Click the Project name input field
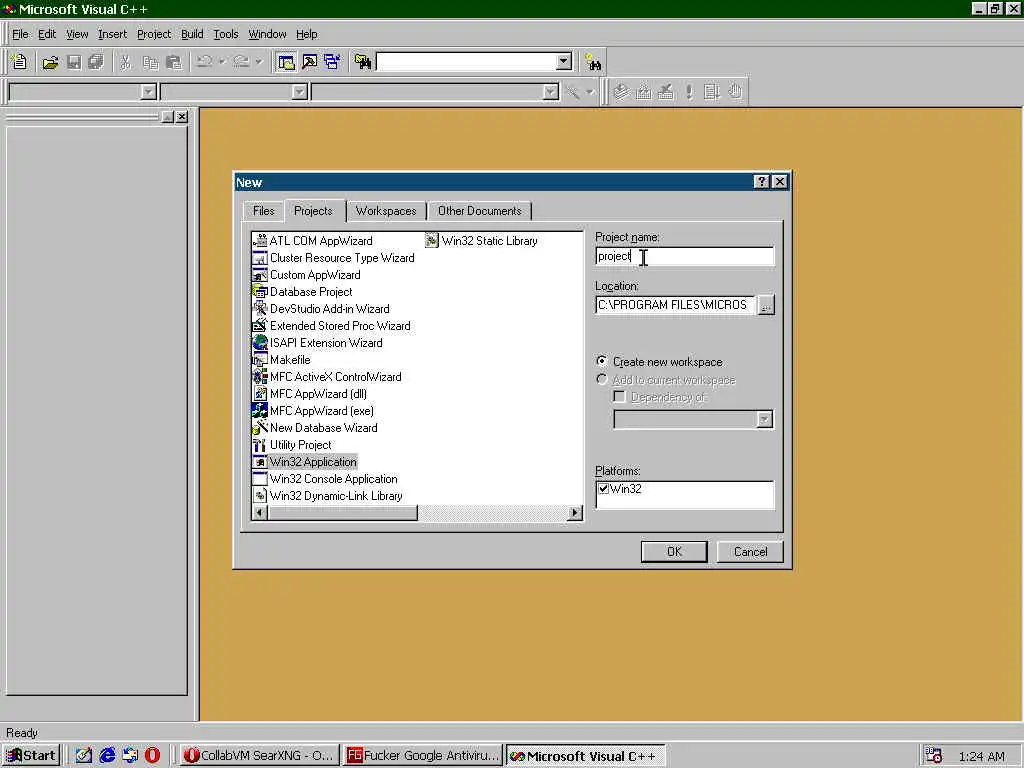This screenshot has height=768, width=1024. tap(684, 256)
